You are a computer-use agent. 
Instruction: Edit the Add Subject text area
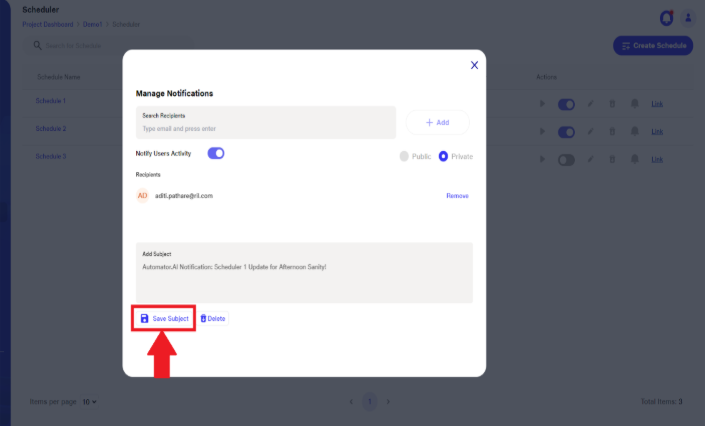point(304,273)
